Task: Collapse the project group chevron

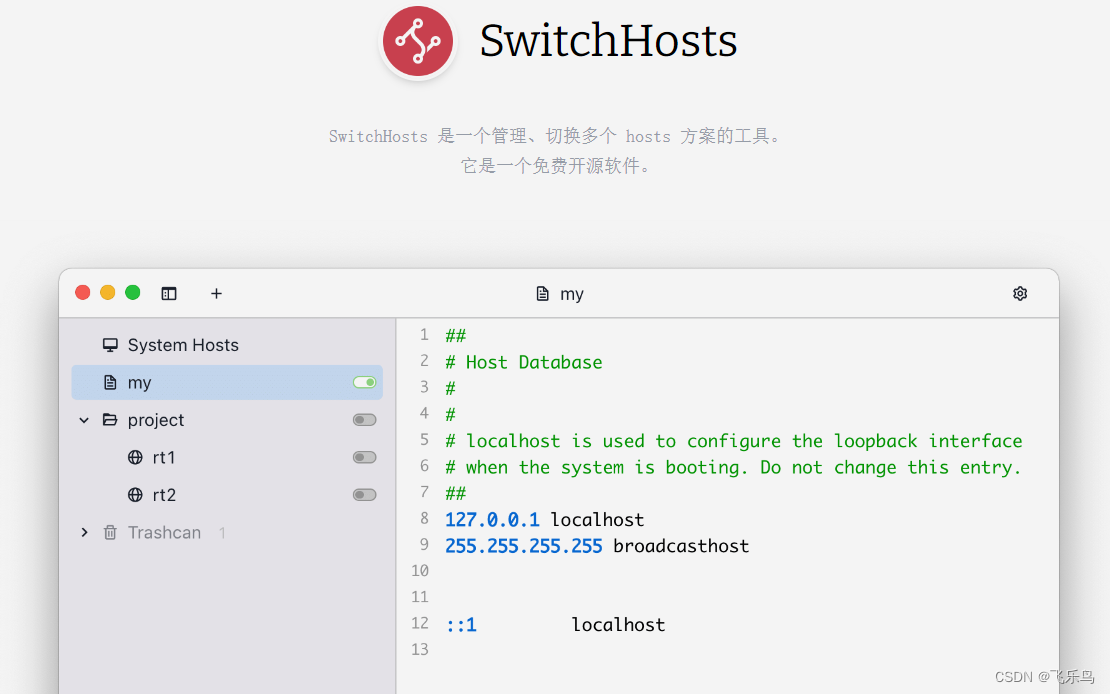Action: tap(84, 420)
